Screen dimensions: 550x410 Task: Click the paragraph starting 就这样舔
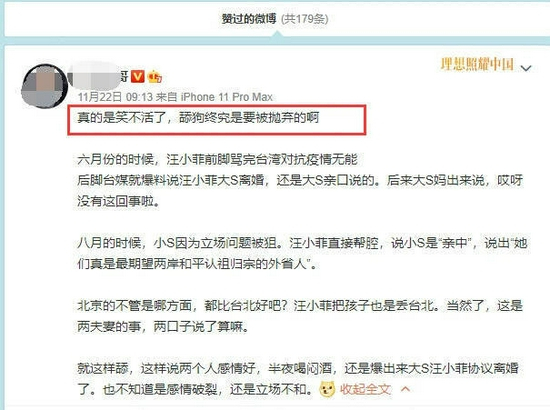point(298,379)
